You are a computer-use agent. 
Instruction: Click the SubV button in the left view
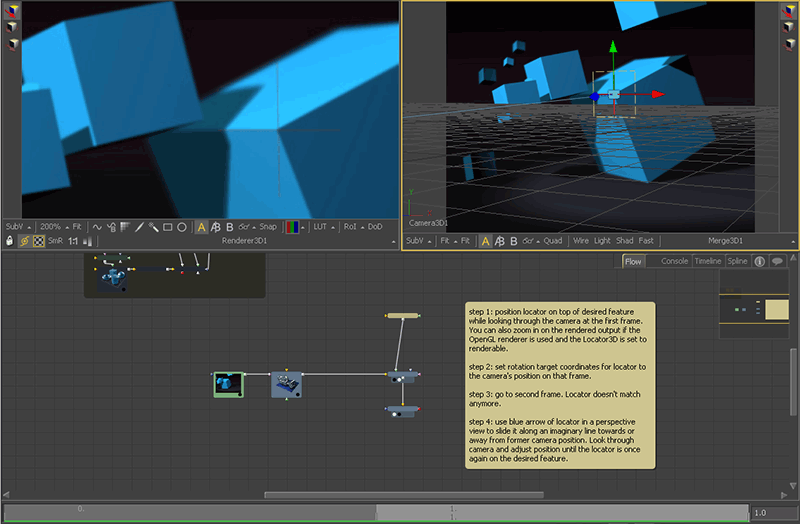[14, 227]
